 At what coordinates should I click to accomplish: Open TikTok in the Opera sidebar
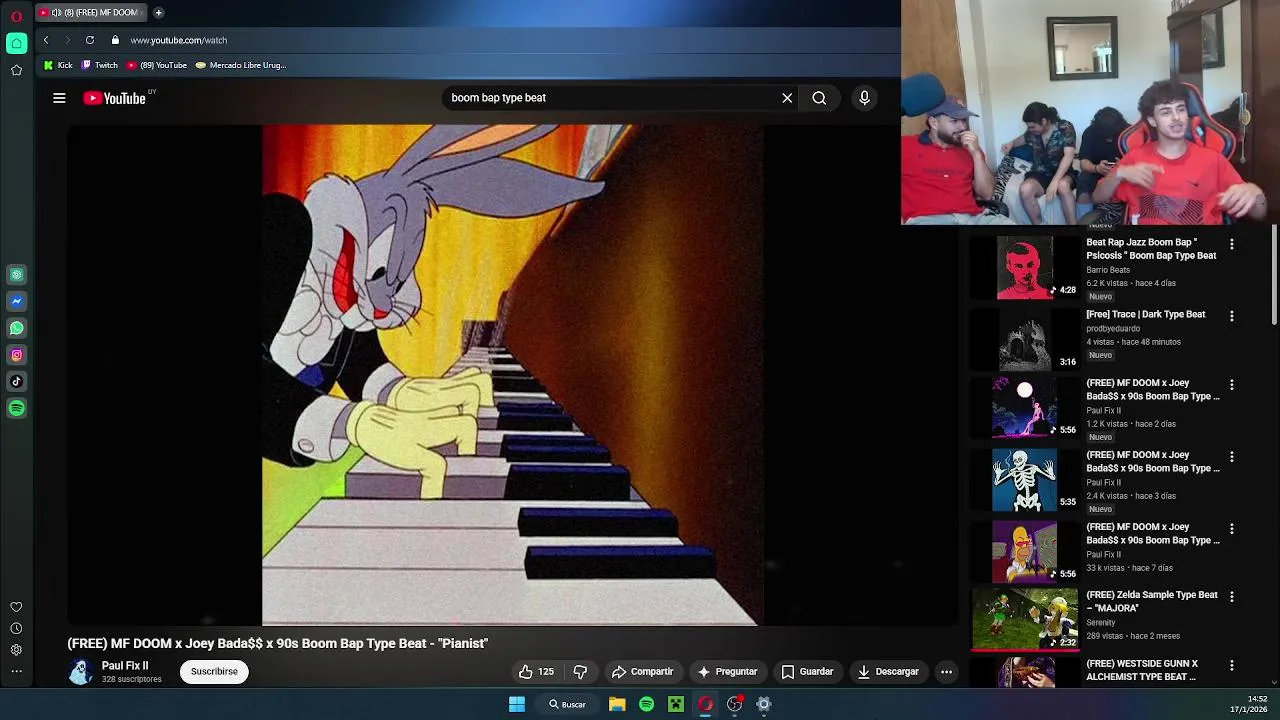point(16,381)
